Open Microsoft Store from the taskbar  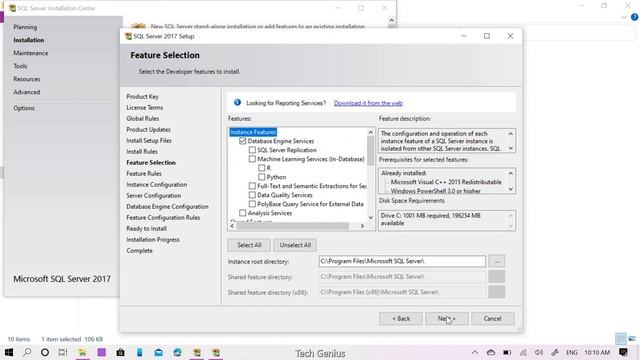click(120, 352)
